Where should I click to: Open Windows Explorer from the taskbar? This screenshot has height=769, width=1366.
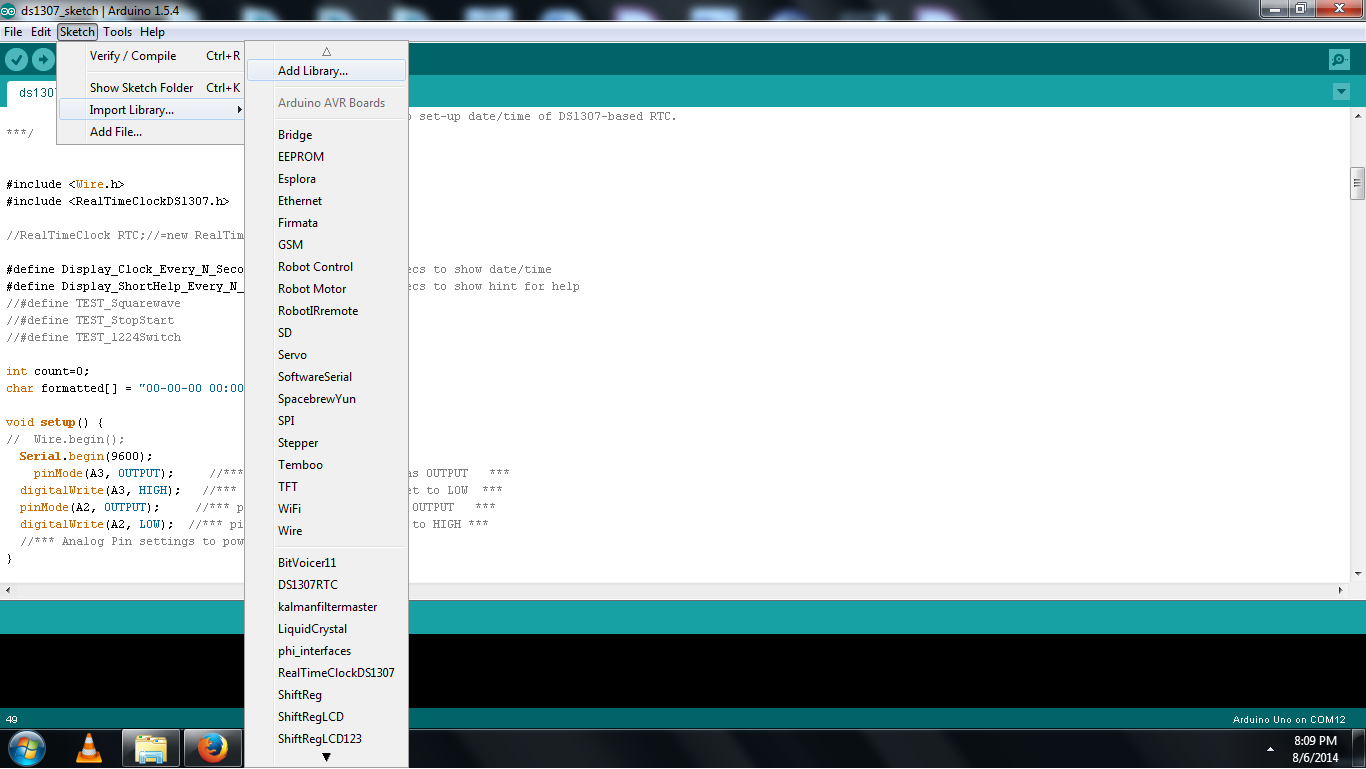150,747
